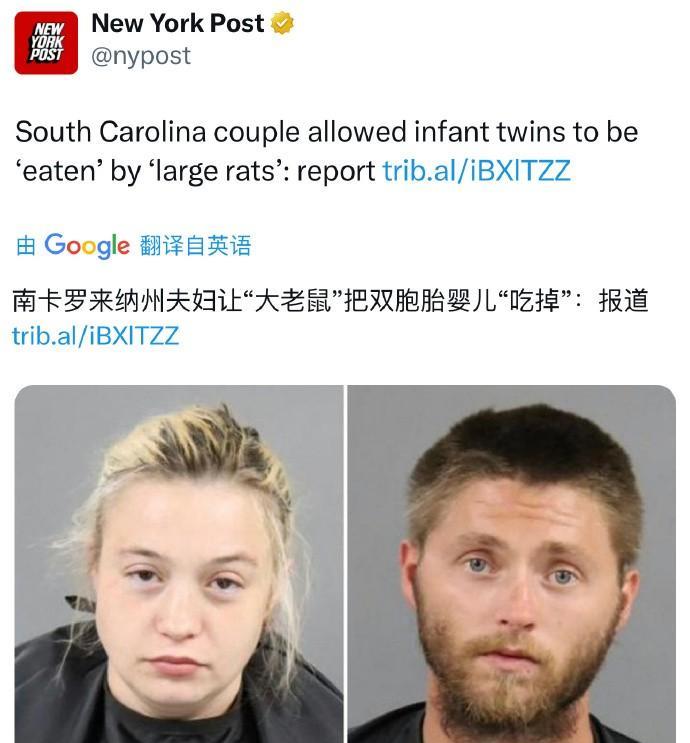Open the New York Post display name

tap(178, 23)
